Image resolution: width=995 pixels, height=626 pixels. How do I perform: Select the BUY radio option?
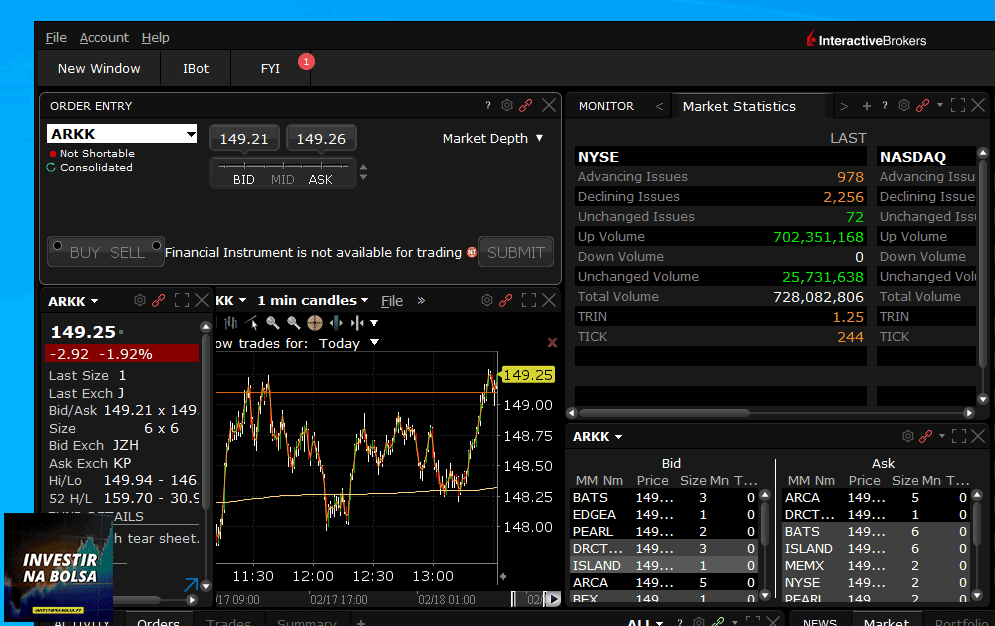tap(58, 245)
